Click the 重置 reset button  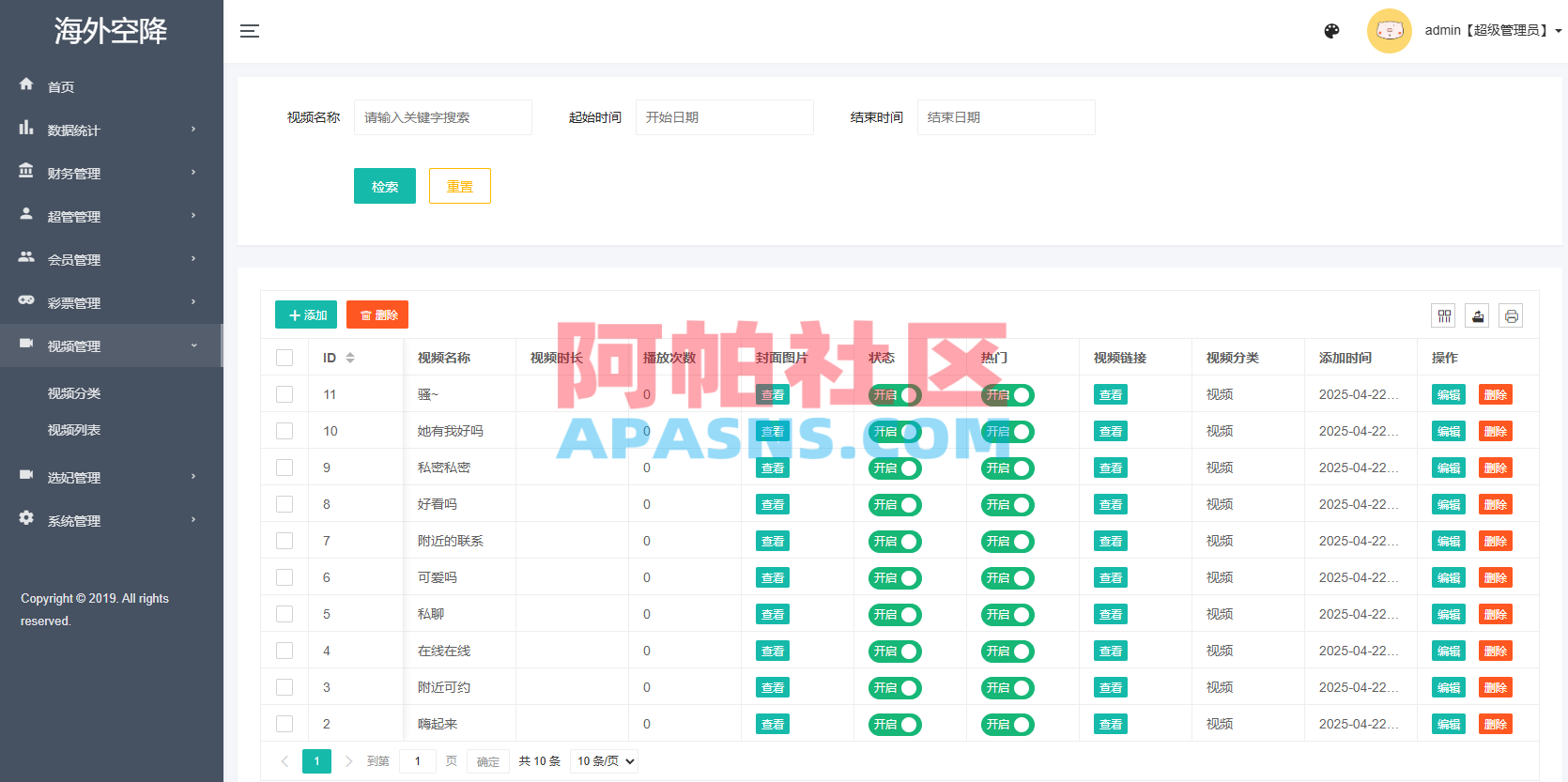click(460, 186)
